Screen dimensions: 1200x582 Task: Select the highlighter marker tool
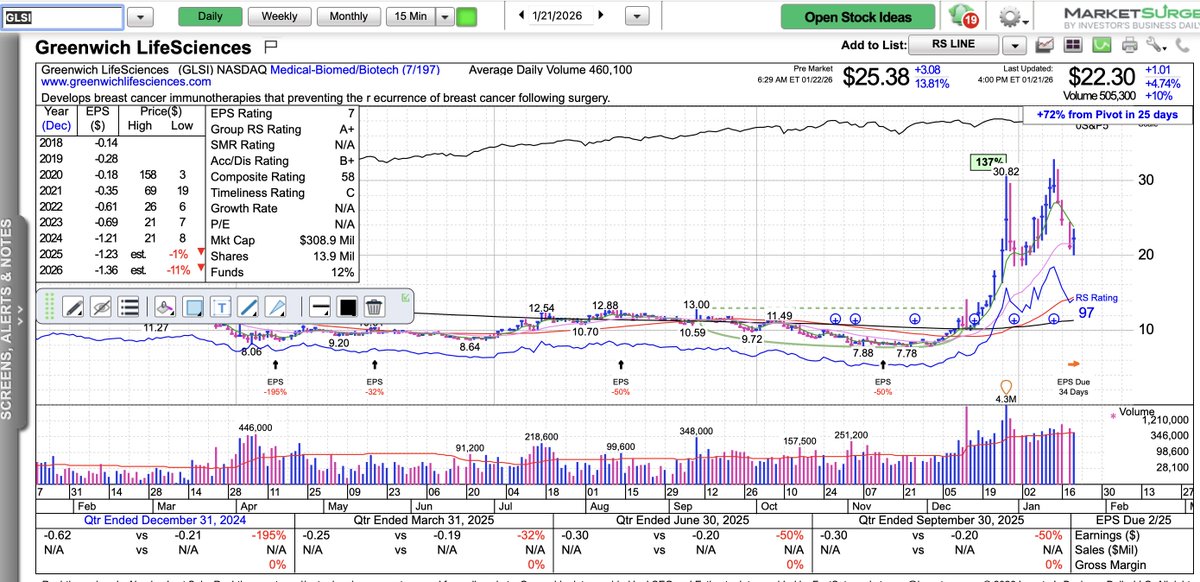167,306
